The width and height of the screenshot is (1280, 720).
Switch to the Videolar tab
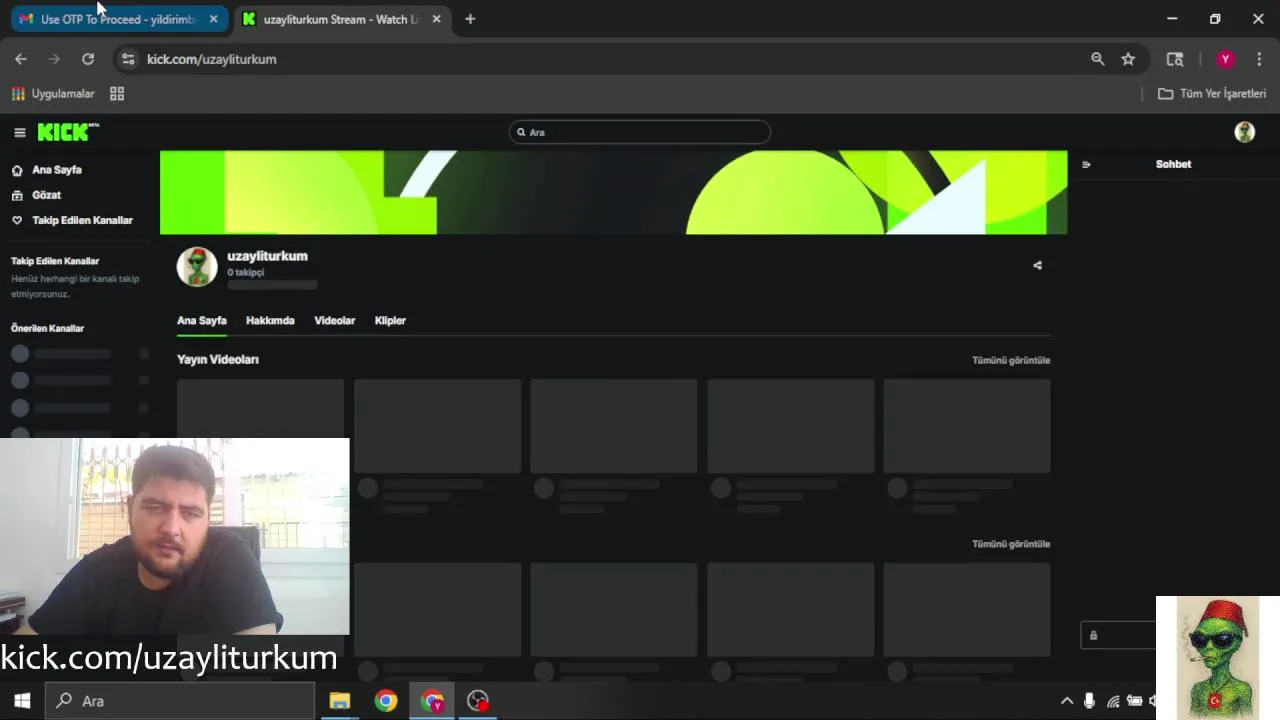334,320
